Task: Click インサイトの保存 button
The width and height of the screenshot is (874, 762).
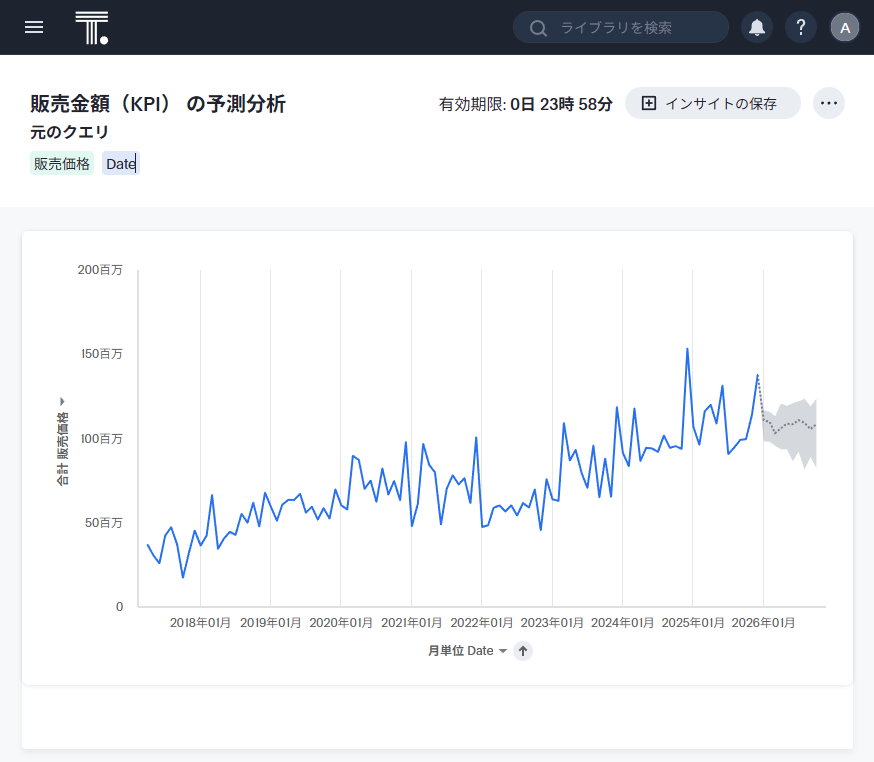Action: click(712, 103)
